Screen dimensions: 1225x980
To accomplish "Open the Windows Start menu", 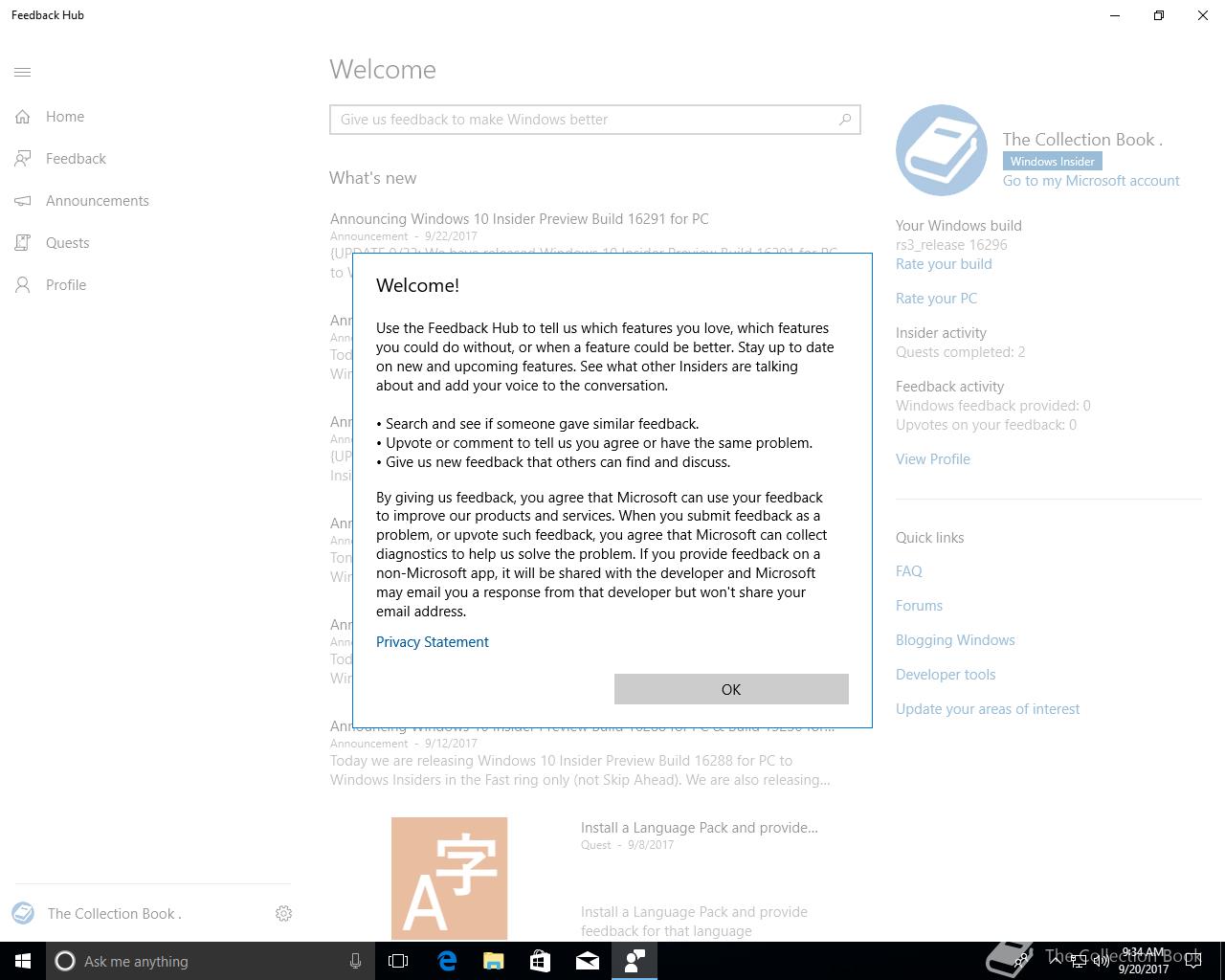I will coord(23,961).
